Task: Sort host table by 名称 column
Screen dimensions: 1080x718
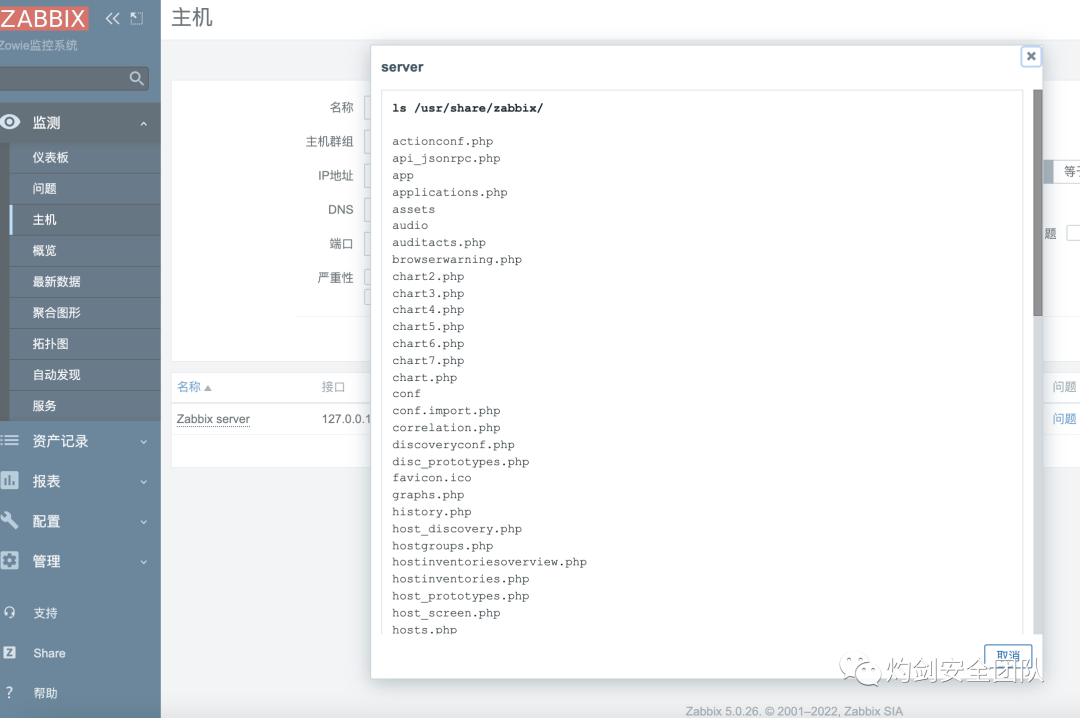Action: pyautogui.click(x=189, y=387)
